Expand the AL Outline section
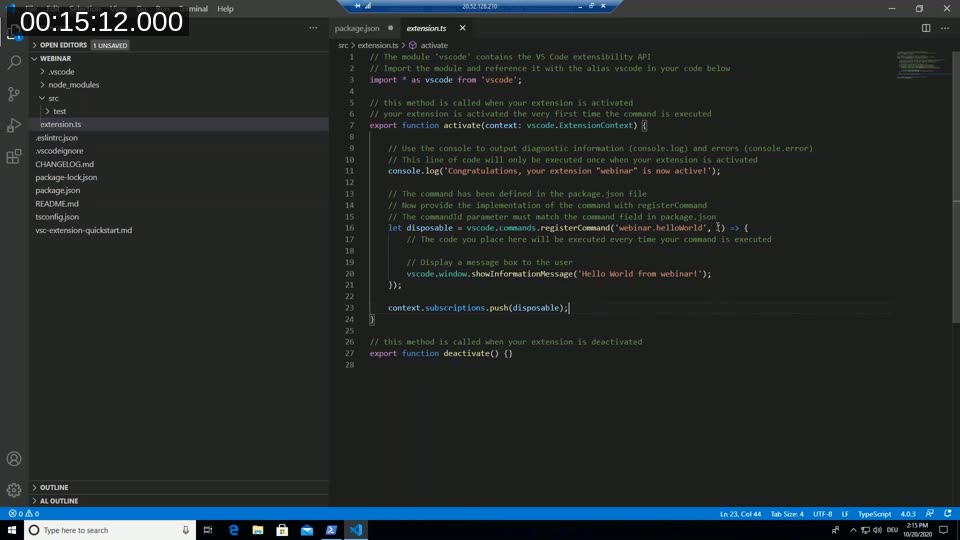 coord(59,501)
